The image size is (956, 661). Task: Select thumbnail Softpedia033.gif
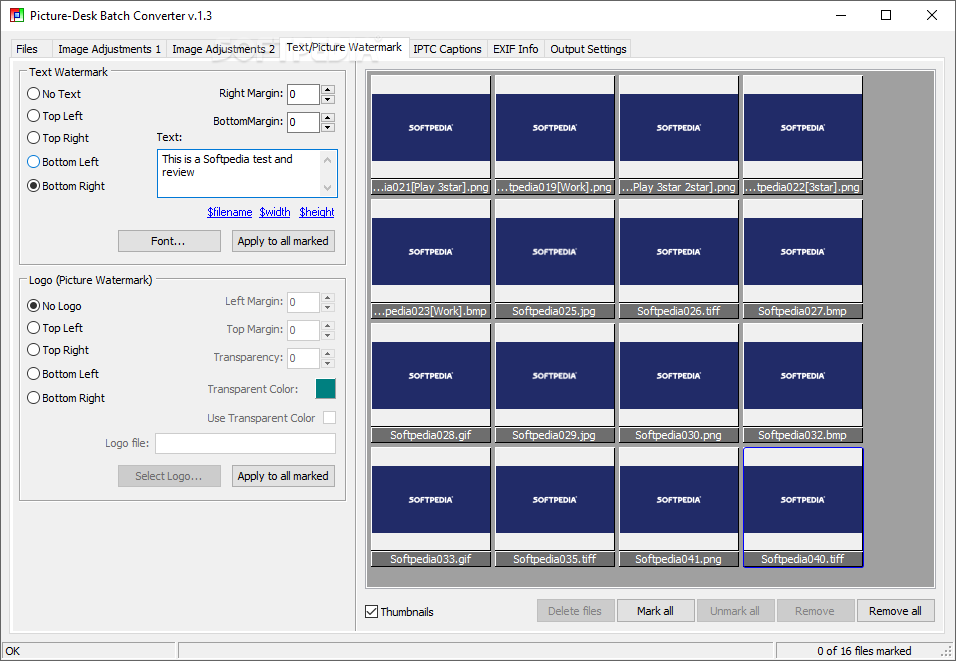431,507
